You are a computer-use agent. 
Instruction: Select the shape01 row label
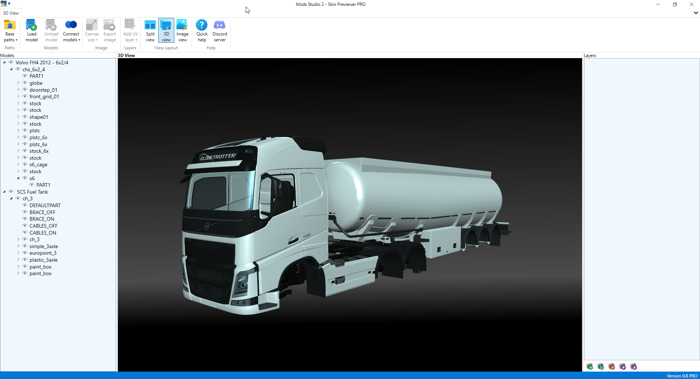tap(39, 117)
